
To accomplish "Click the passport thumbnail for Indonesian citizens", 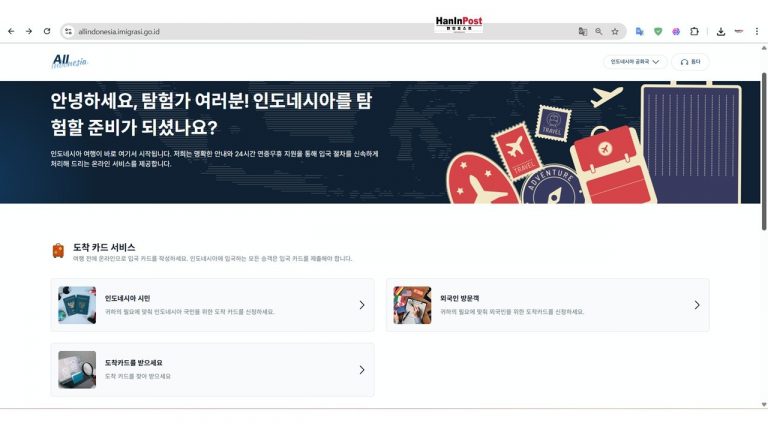I will 77,305.
